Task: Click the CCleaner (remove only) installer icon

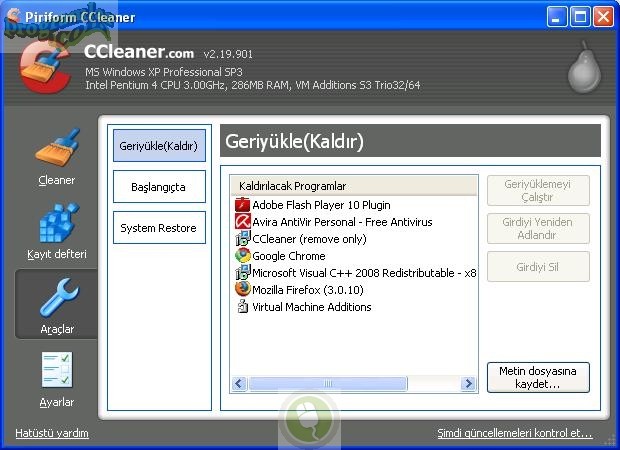Action: pyautogui.click(x=242, y=238)
